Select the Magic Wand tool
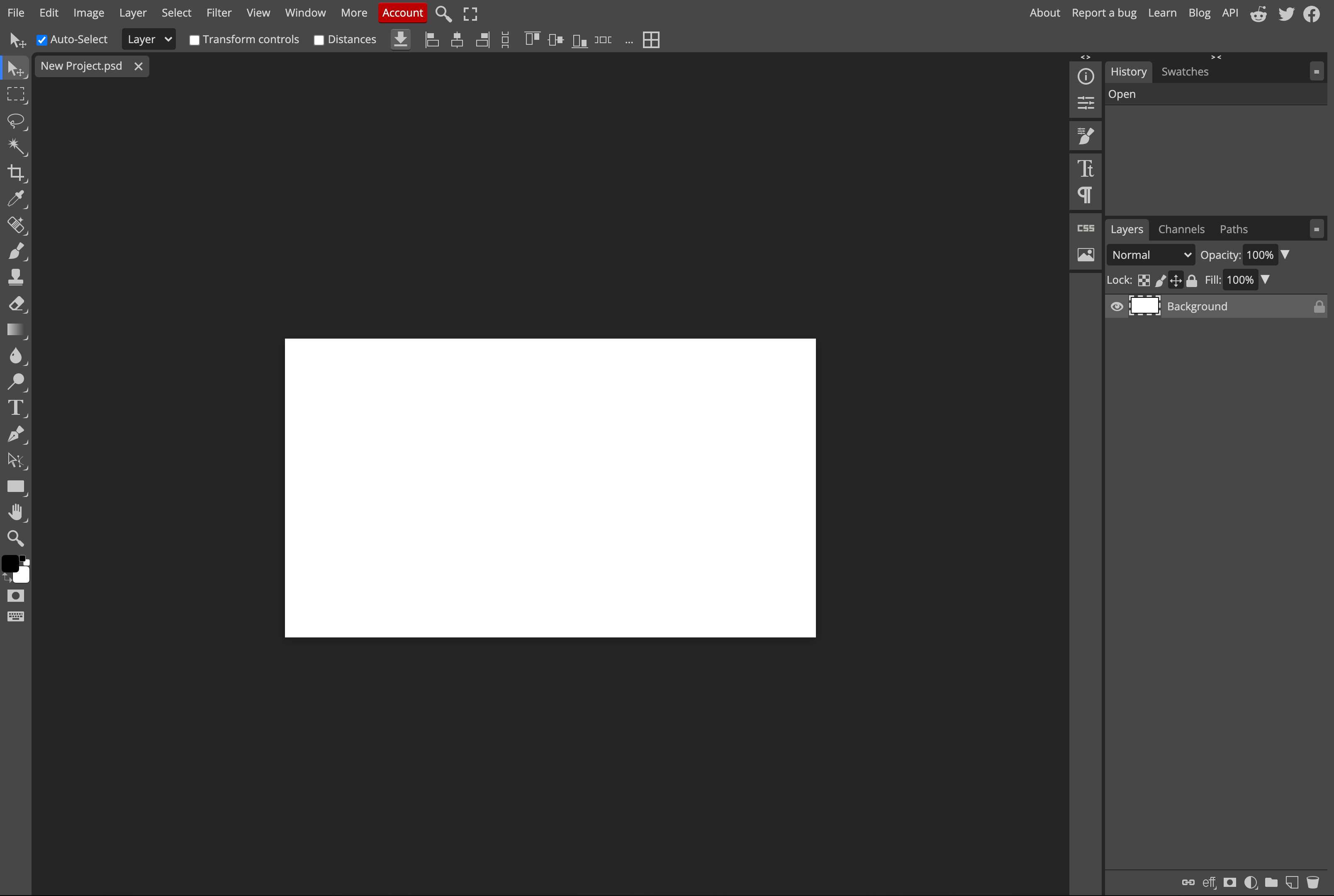 coord(16,147)
